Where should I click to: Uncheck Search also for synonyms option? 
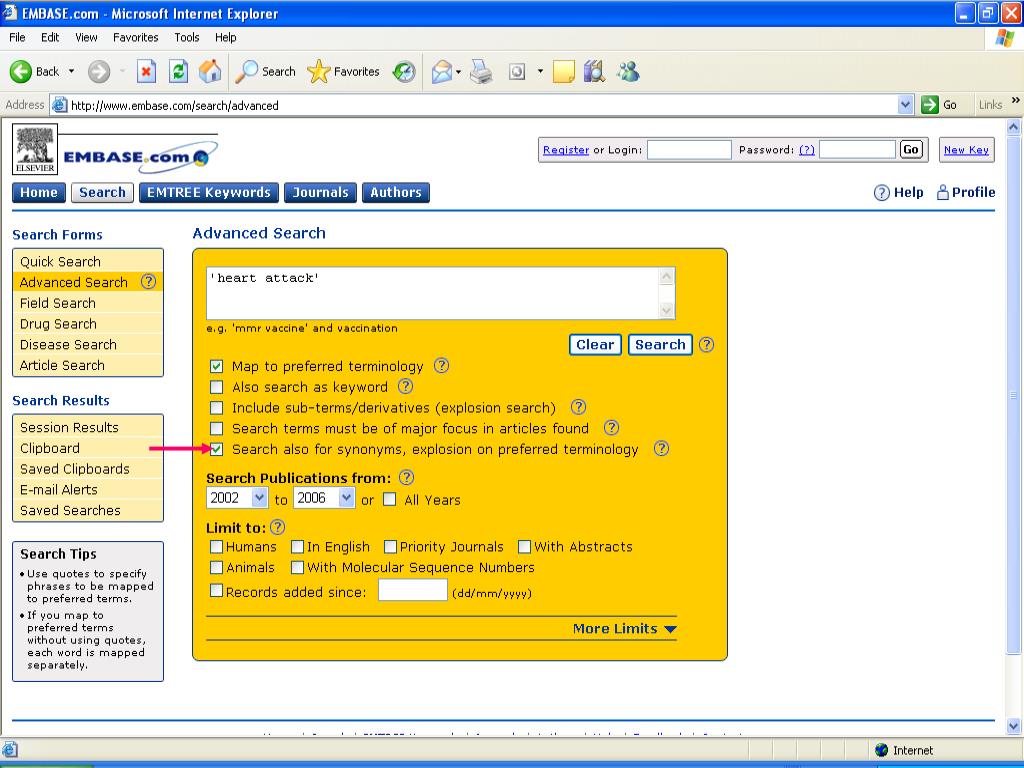pos(216,449)
